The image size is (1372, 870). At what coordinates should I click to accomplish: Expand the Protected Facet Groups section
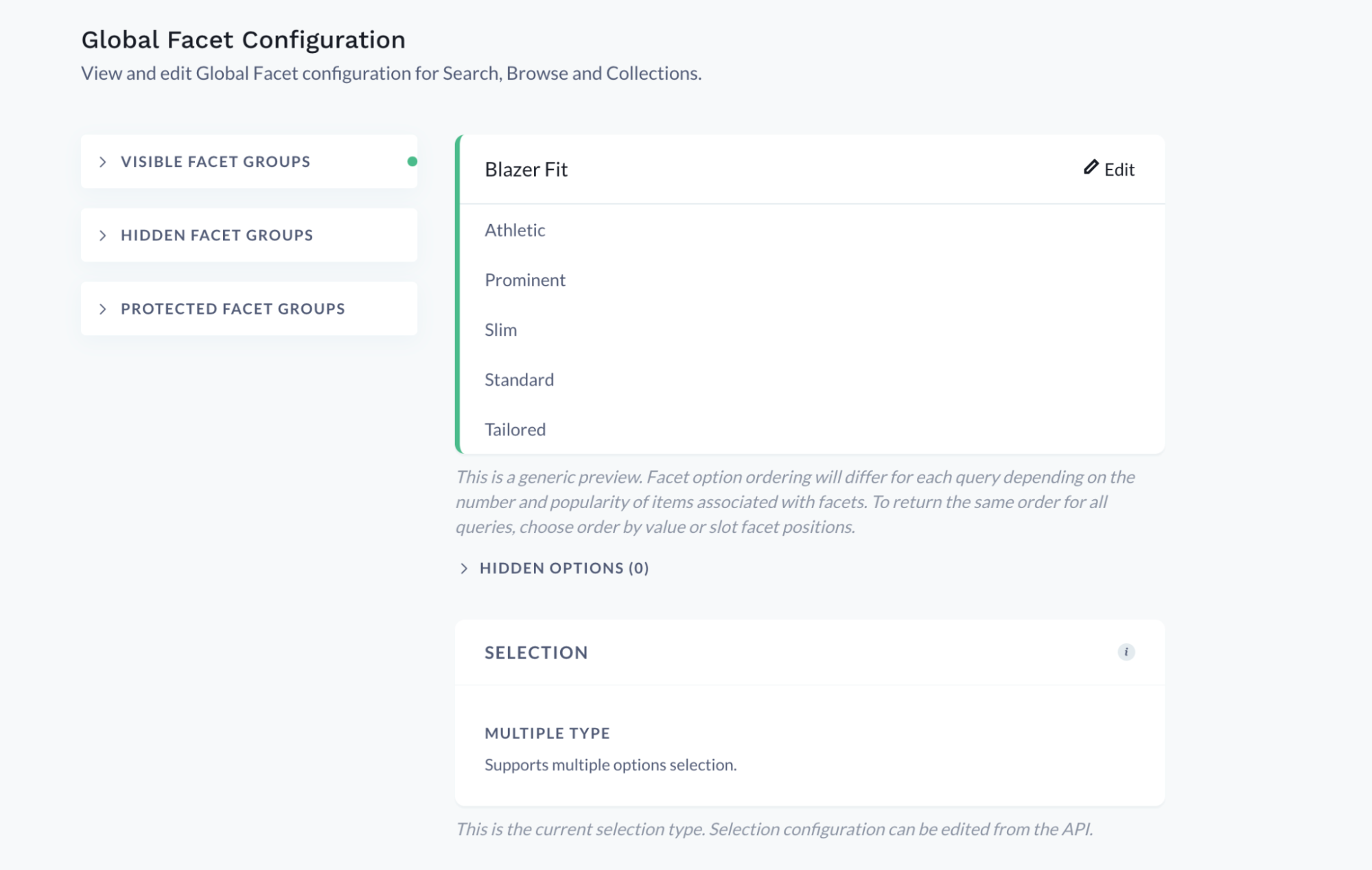click(233, 308)
